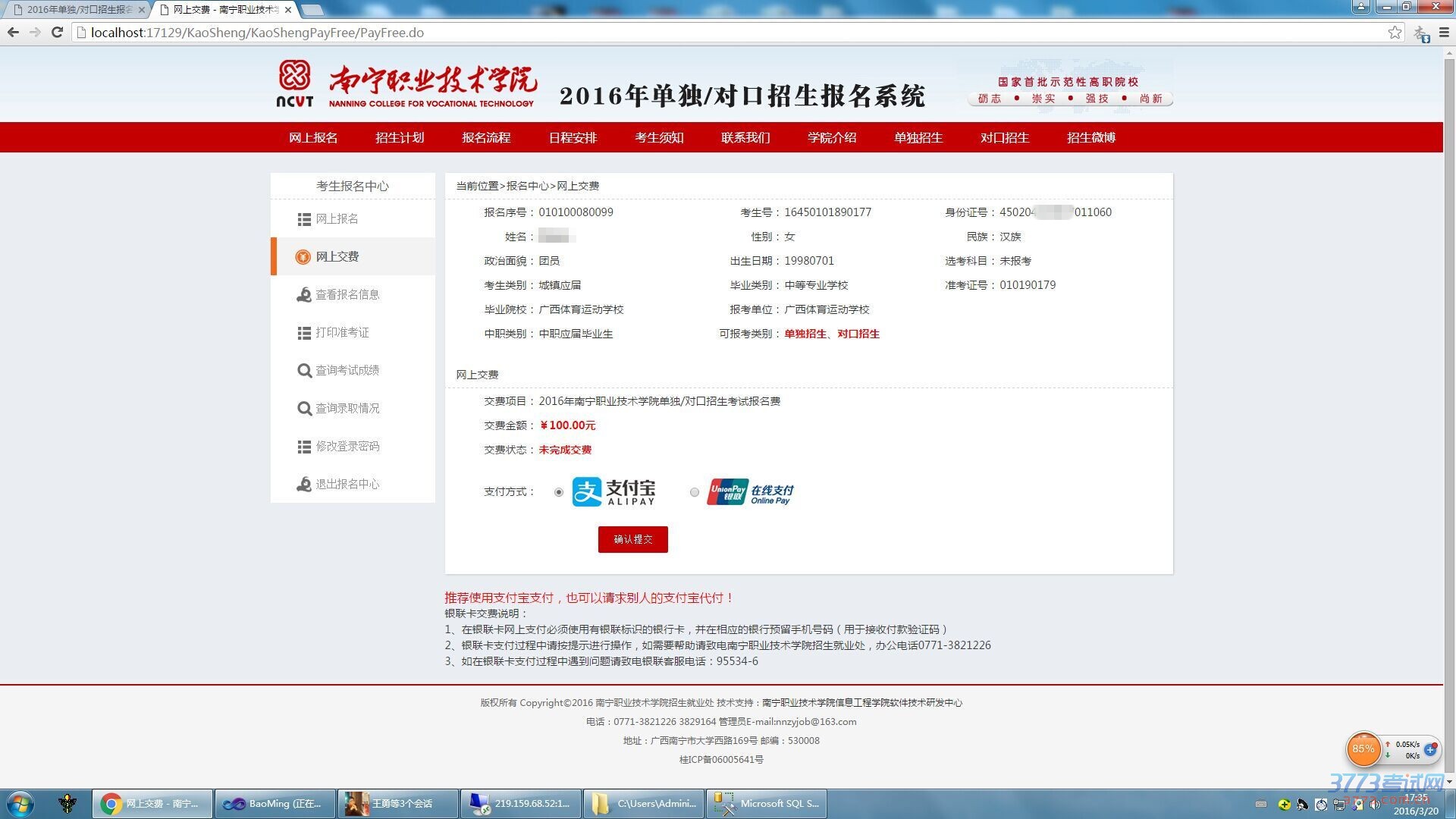Select the Alipay payment radio button
Screen dimensions: 1456x819
pyautogui.click(x=559, y=492)
